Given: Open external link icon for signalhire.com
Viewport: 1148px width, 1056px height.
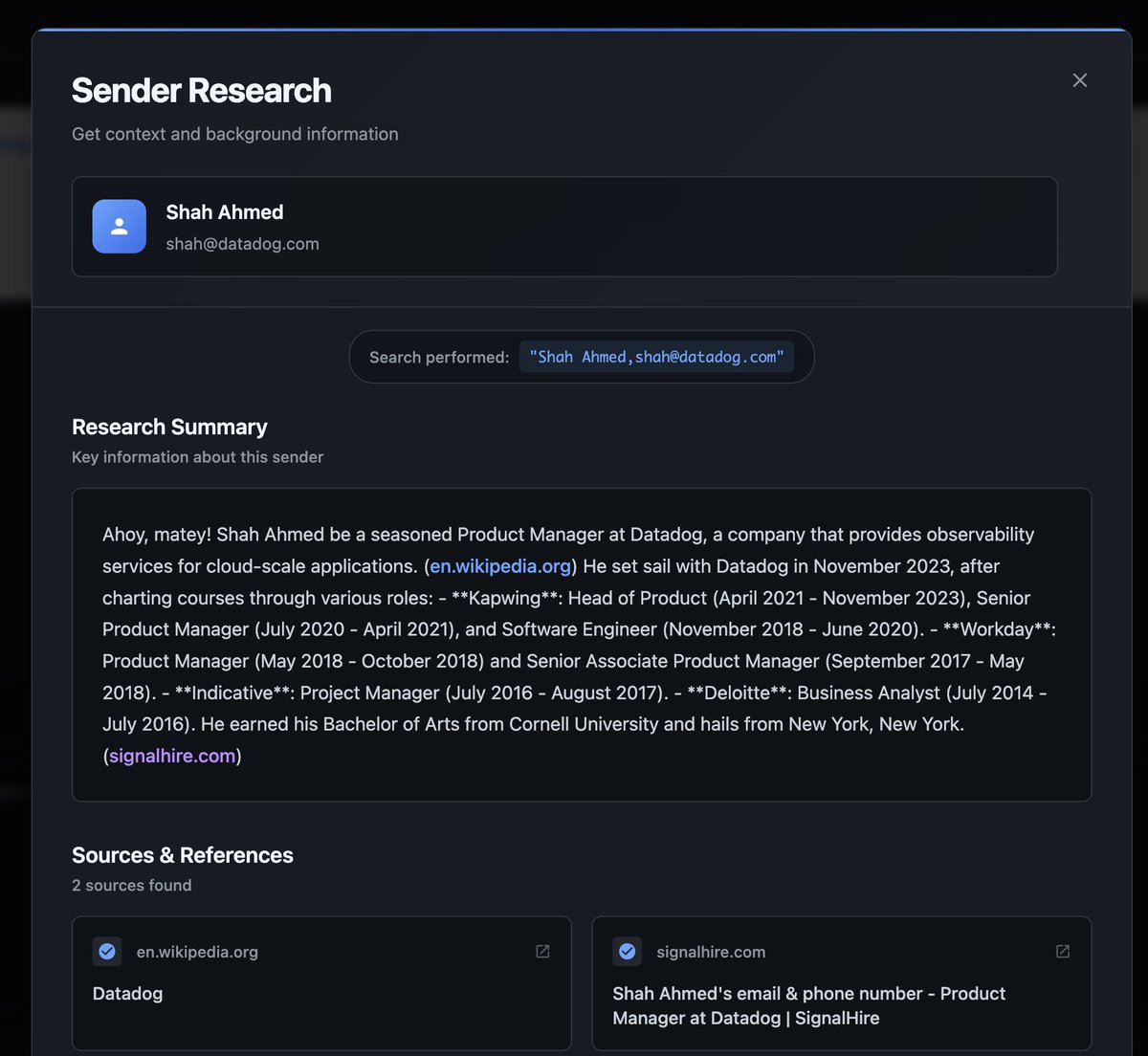Looking at the screenshot, I should pos(1063,952).
